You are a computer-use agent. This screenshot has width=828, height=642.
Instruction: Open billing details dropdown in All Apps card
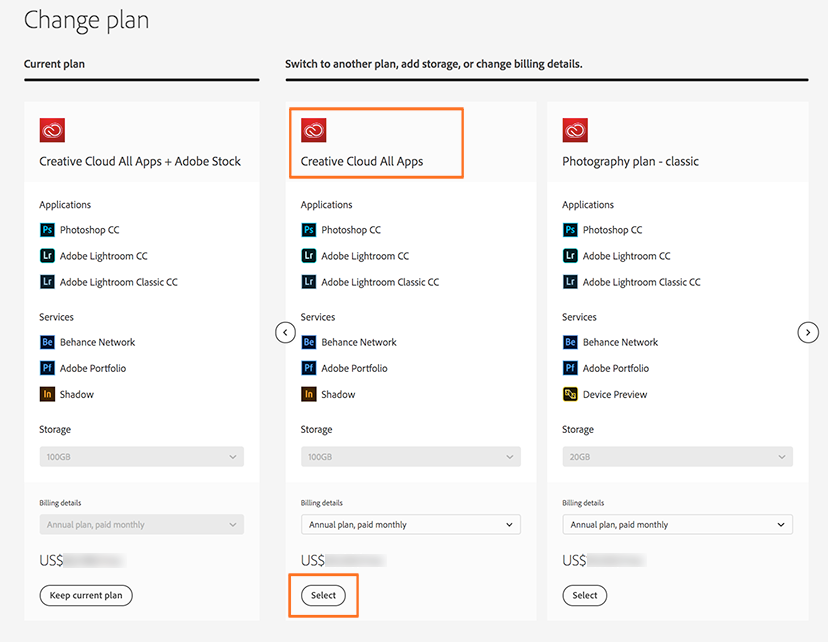(x=411, y=524)
